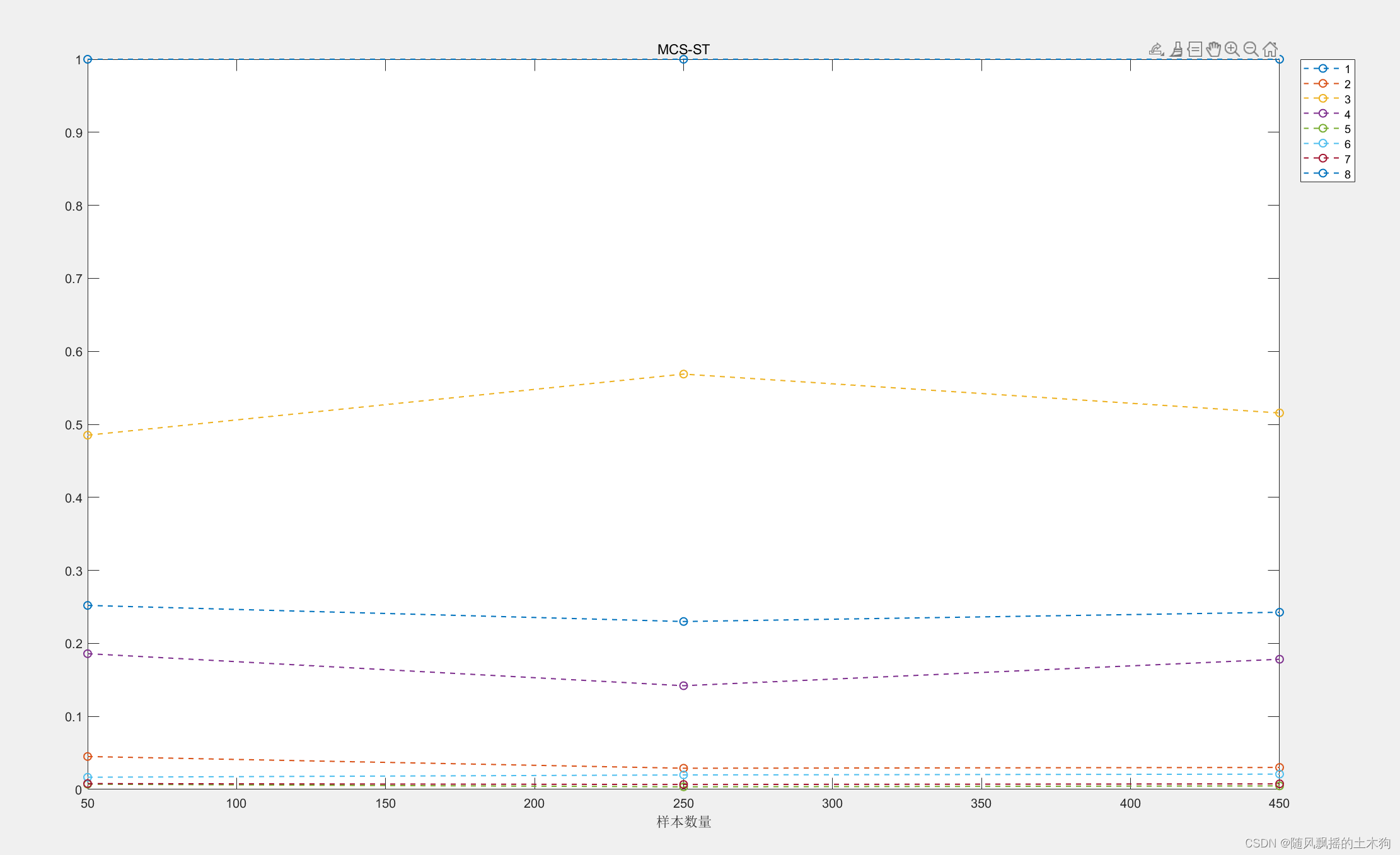
Task: Click yellow series marker at x=250
Action: click(683, 374)
